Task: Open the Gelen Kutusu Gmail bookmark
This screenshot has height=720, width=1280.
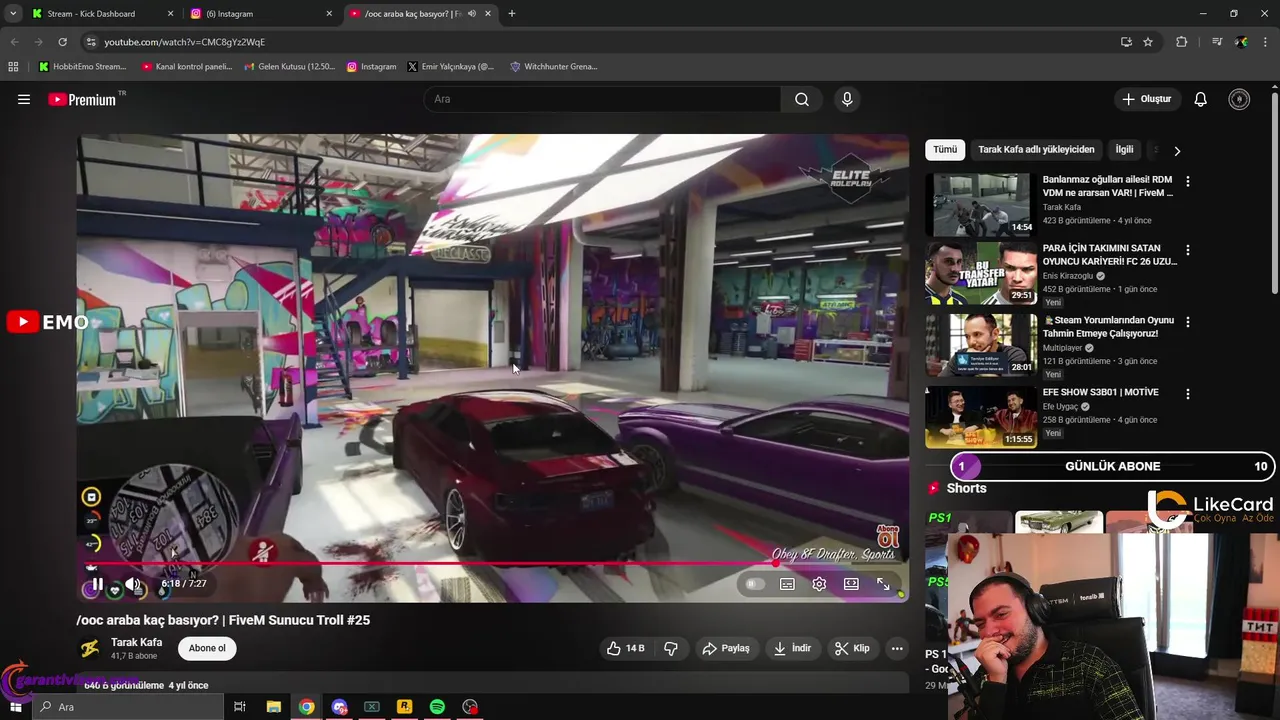Action: (x=289, y=67)
